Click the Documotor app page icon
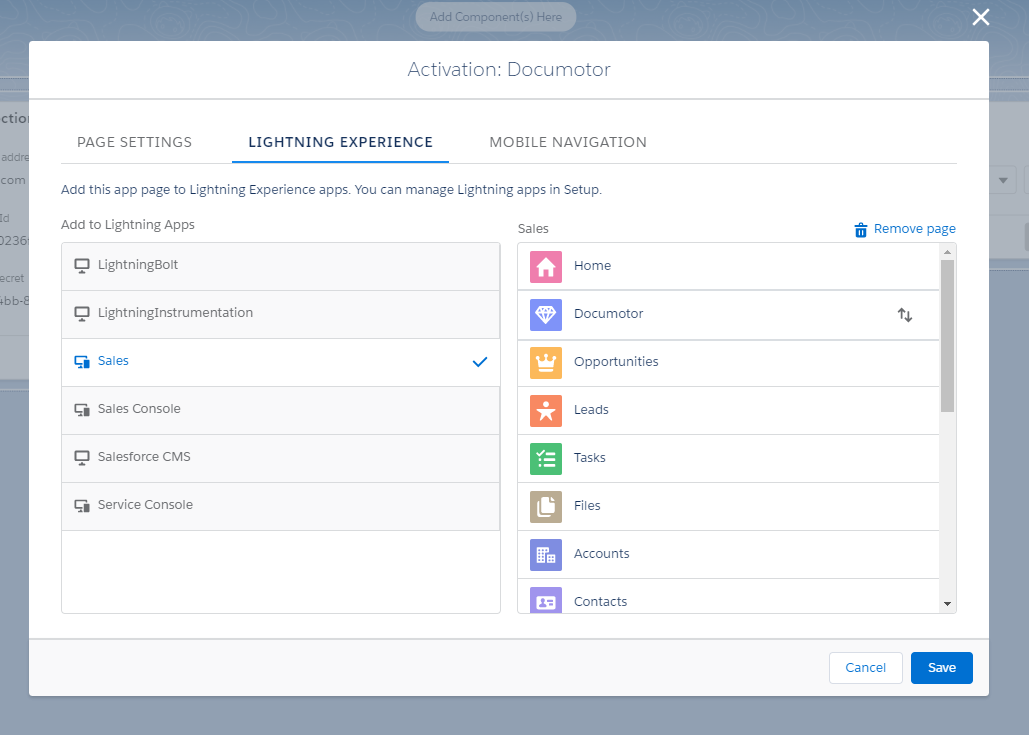 (546, 314)
